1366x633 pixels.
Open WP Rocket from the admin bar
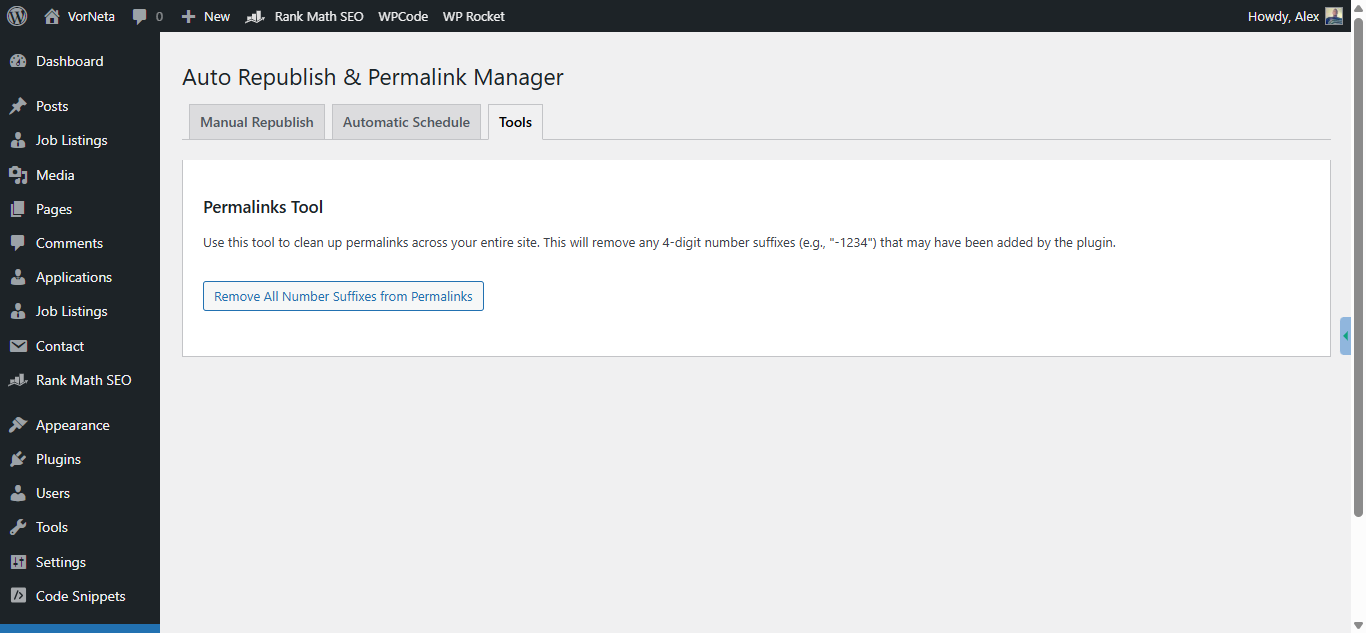473,15
